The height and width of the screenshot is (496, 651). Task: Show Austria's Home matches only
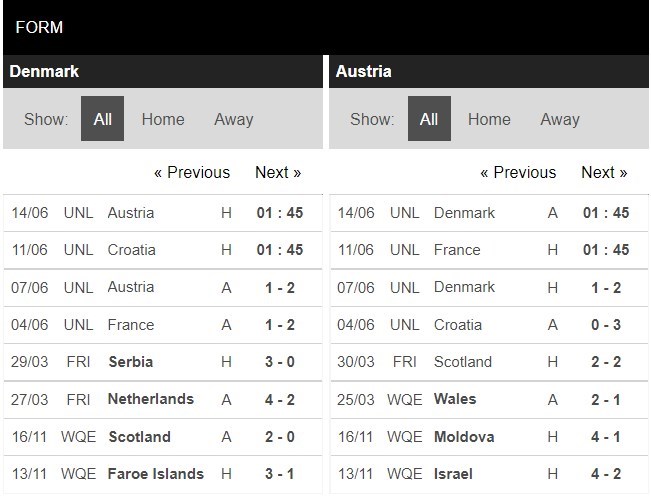tap(489, 119)
